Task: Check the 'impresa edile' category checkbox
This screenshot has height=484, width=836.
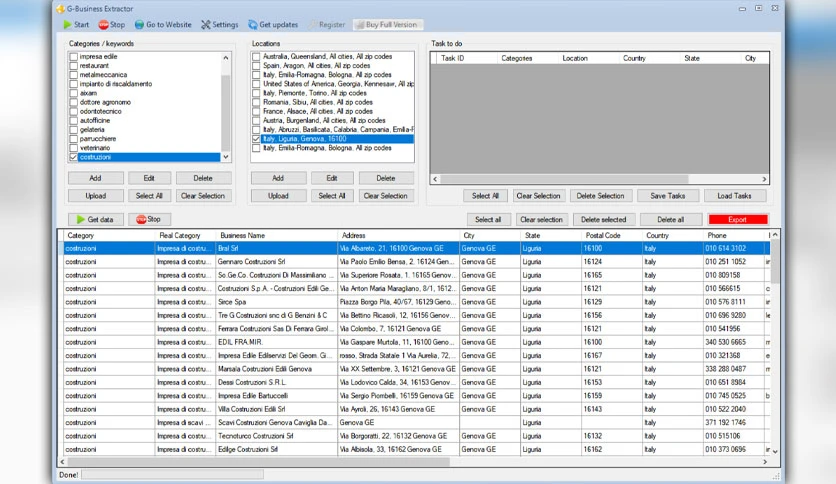Action: click(x=74, y=57)
